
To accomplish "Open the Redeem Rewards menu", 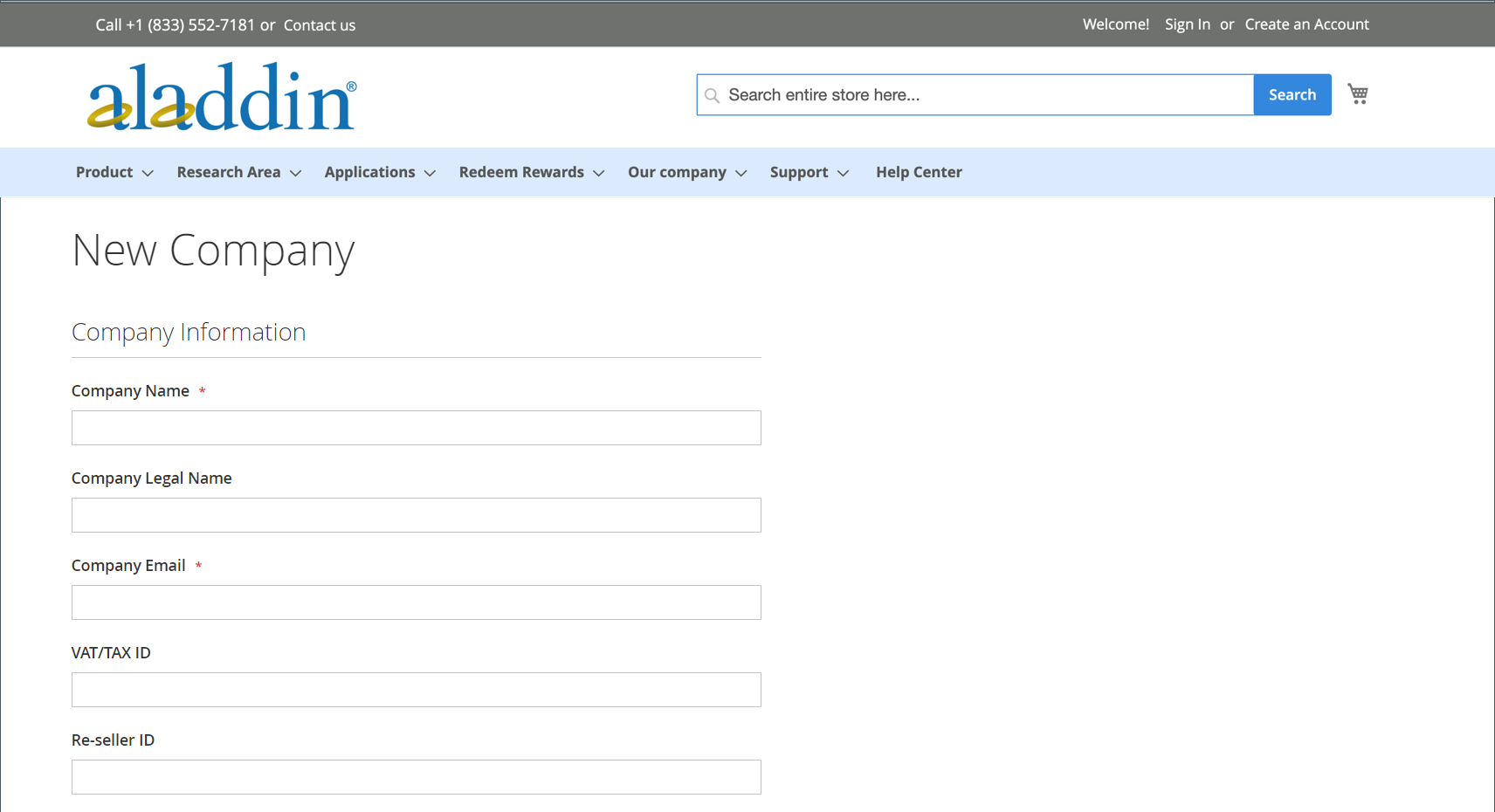I will [x=521, y=172].
